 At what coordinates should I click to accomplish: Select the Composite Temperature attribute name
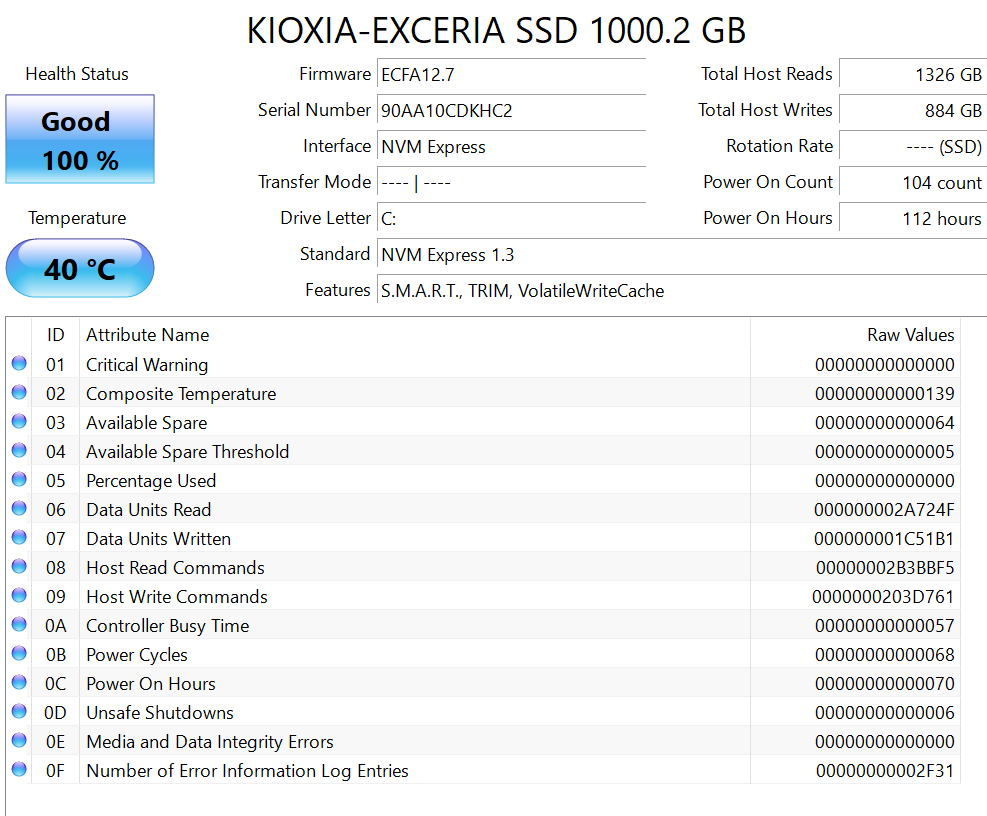point(181,394)
